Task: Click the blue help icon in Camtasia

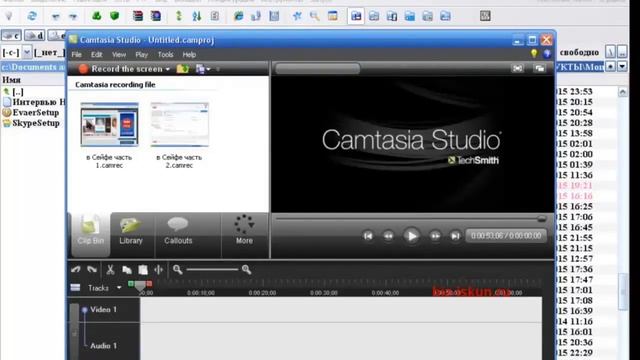Action: [547, 53]
